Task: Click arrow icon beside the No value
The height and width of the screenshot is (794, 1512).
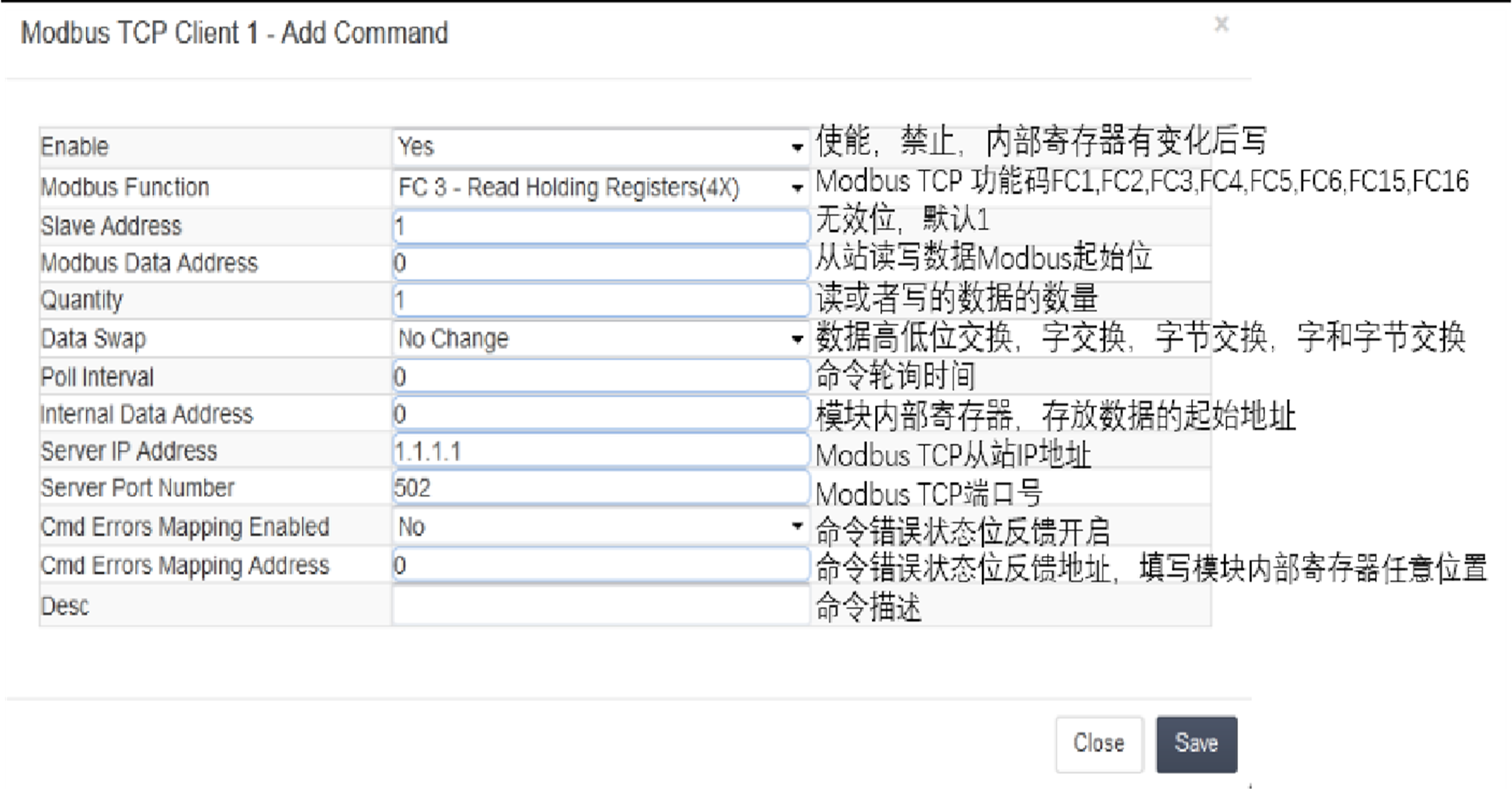Action: [x=797, y=527]
